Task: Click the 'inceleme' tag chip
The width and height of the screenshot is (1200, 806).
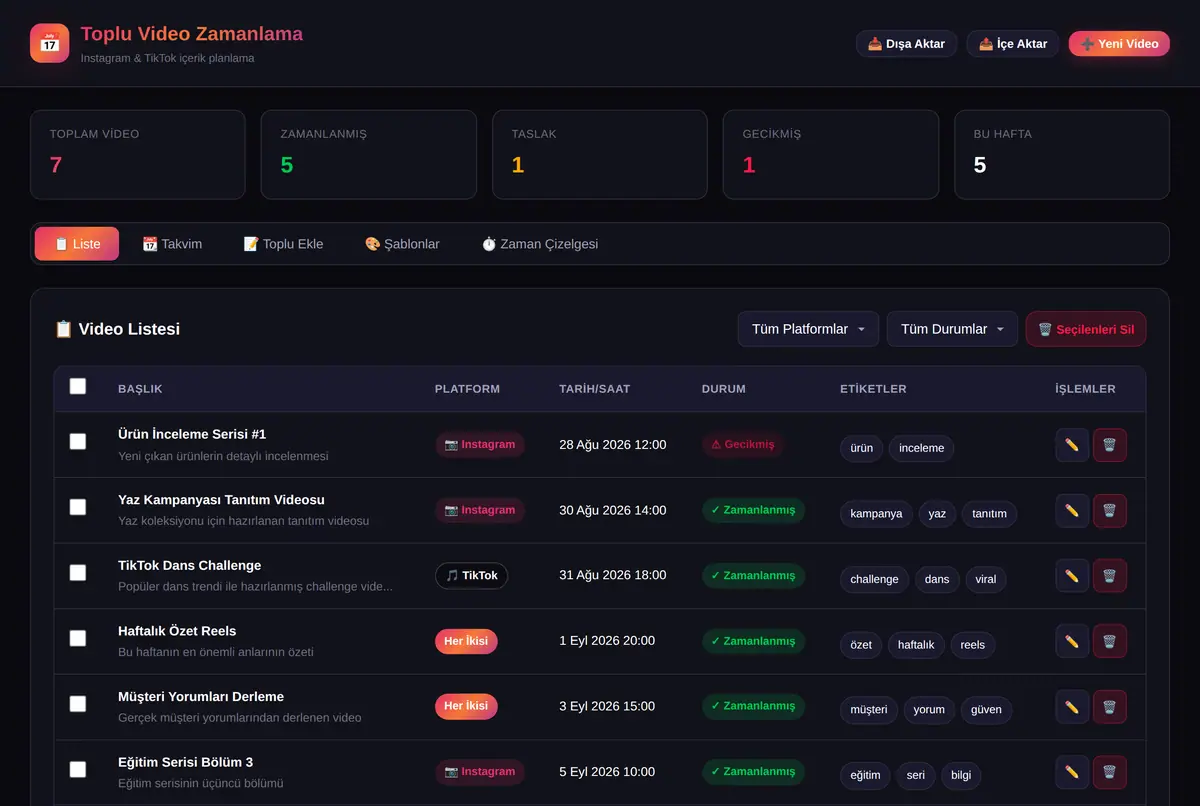Action: click(922, 448)
